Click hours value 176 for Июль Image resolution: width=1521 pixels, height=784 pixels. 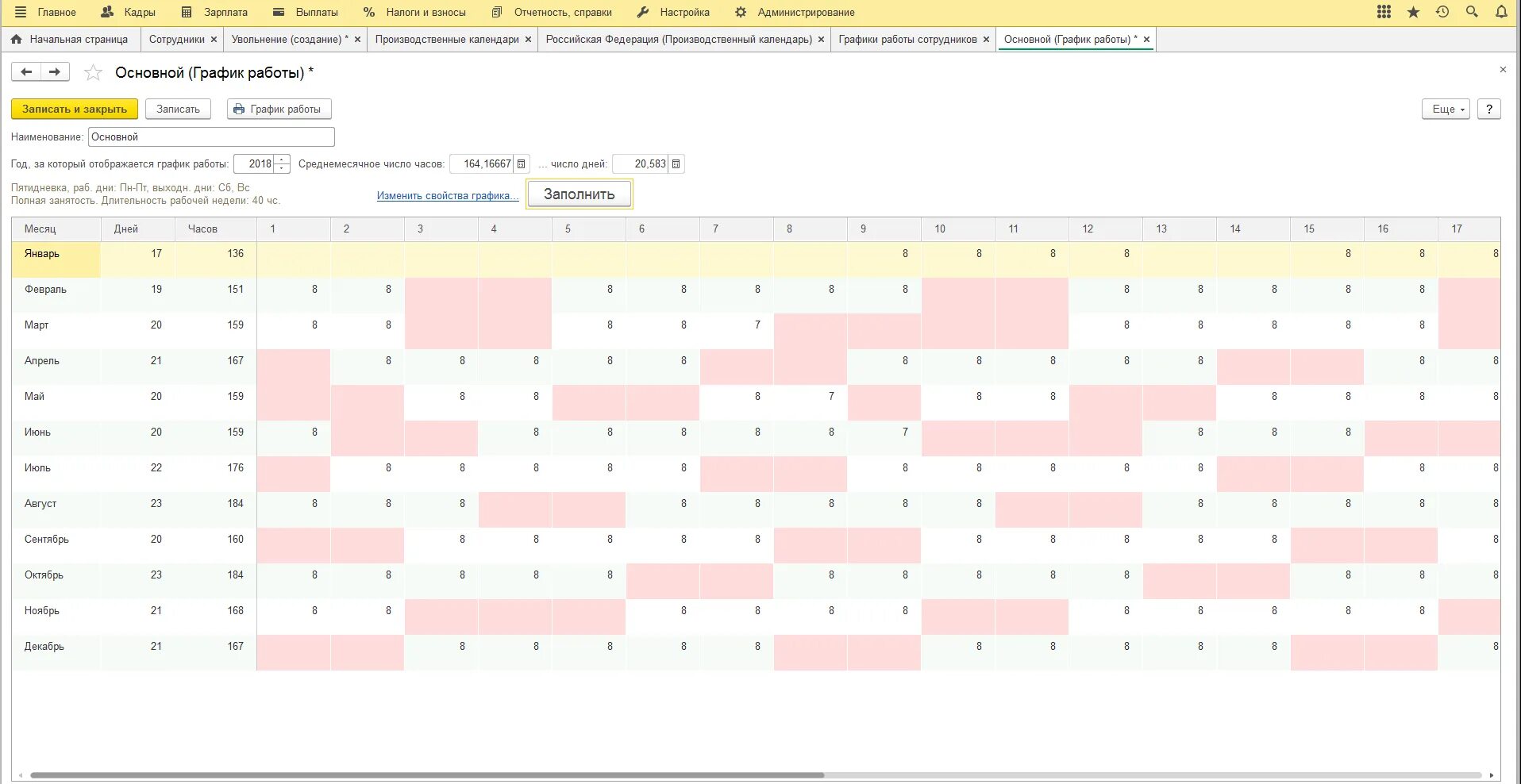coord(235,468)
